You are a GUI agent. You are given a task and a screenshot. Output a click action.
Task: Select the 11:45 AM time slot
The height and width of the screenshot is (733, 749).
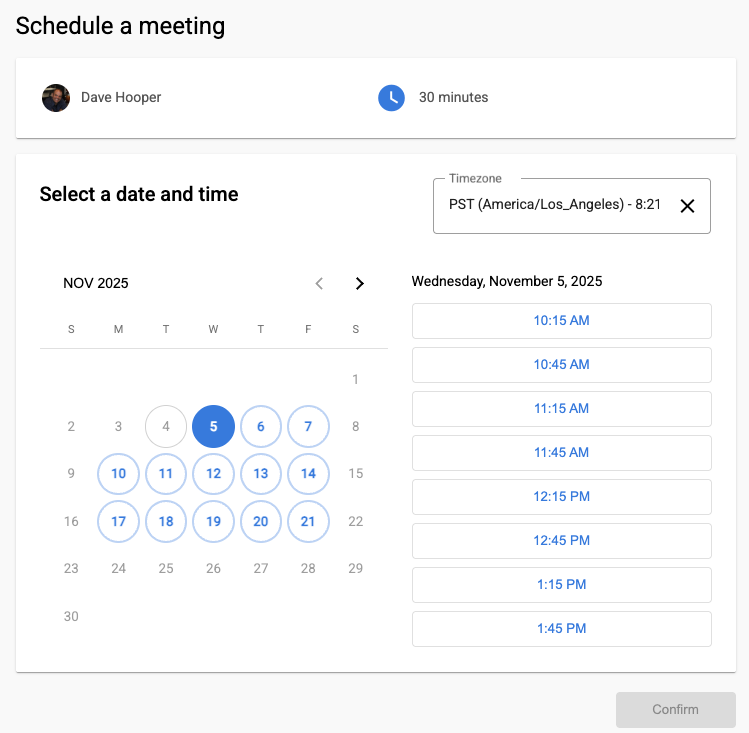click(x=561, y=453)
